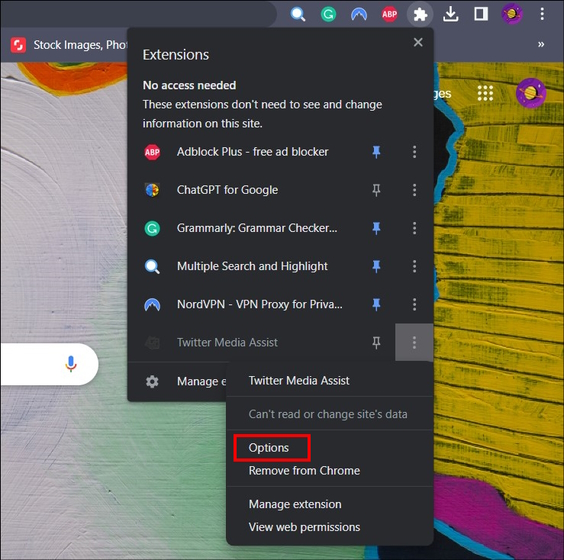
Task: Open the Adblock Plus toolbar icon
Action: 390,14
